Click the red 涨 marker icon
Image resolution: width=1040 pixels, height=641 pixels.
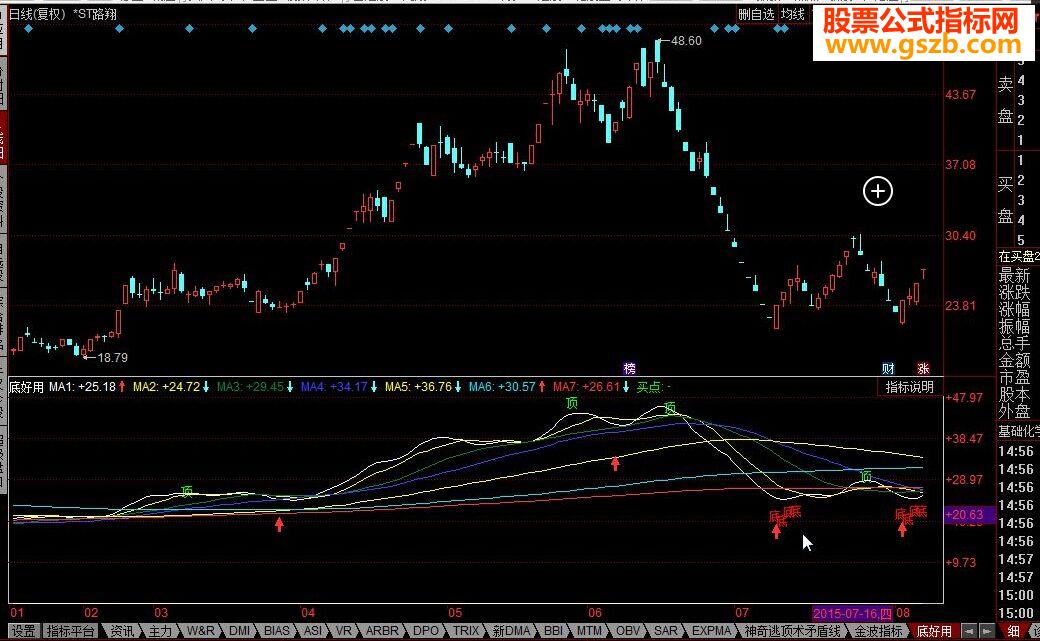tap(923, 368)
